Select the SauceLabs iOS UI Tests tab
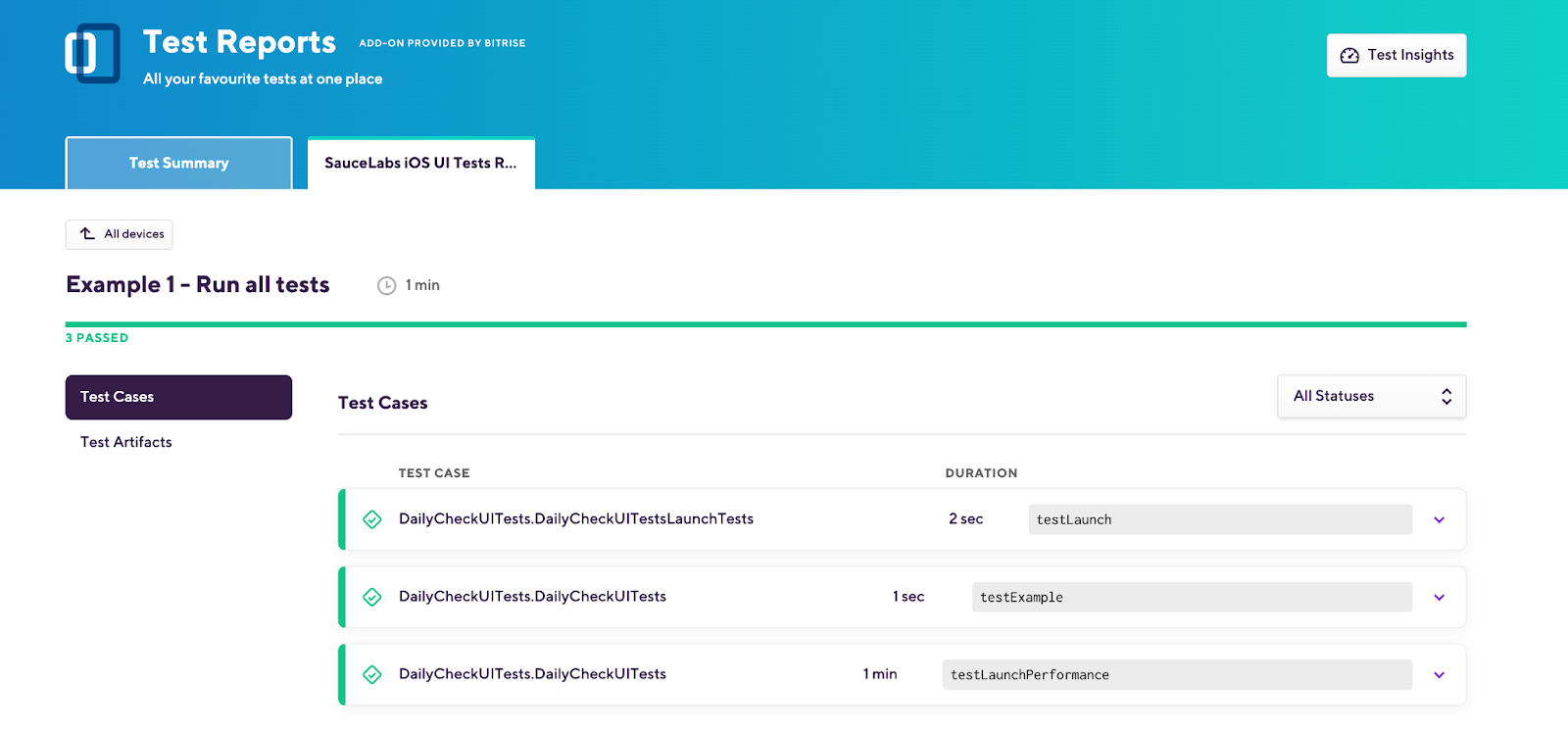 click(421, 163)
